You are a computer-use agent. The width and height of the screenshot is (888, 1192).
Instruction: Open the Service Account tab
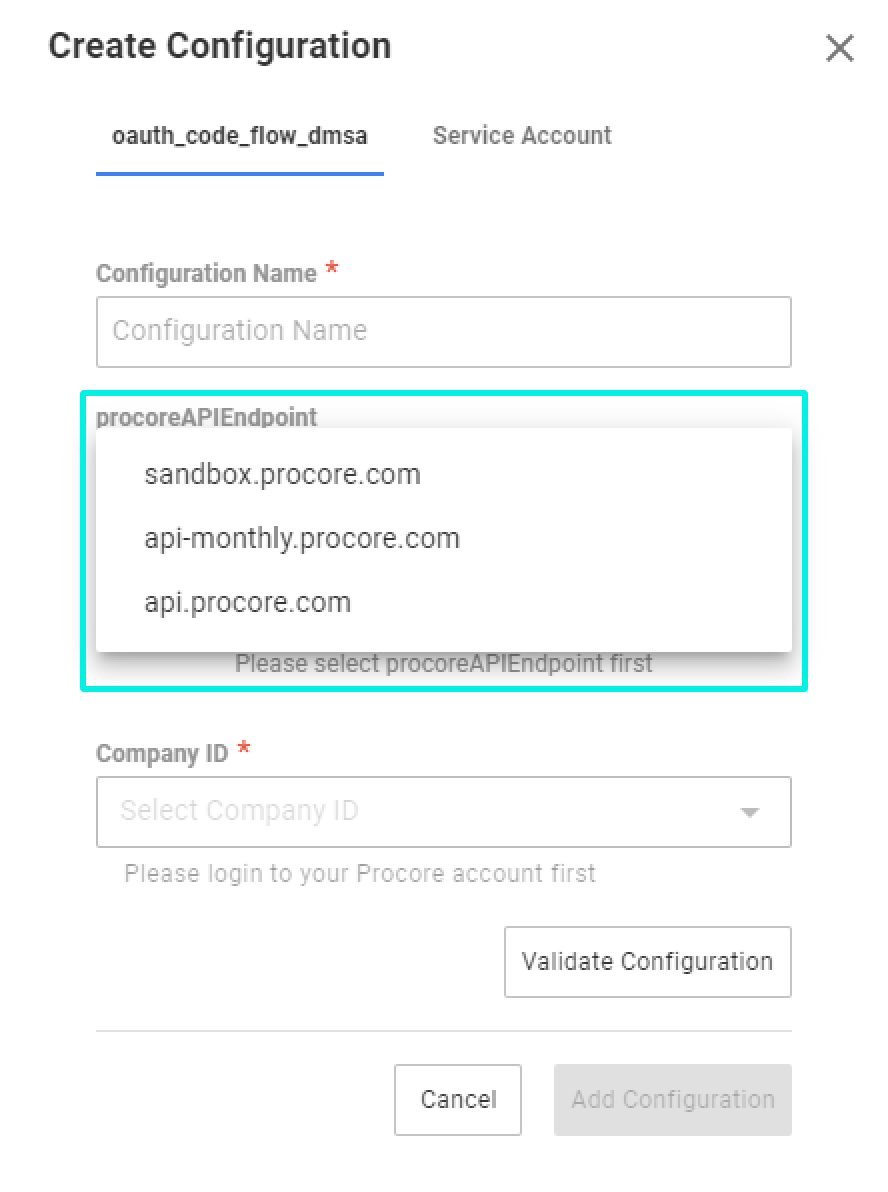click(x=522, y=136)
